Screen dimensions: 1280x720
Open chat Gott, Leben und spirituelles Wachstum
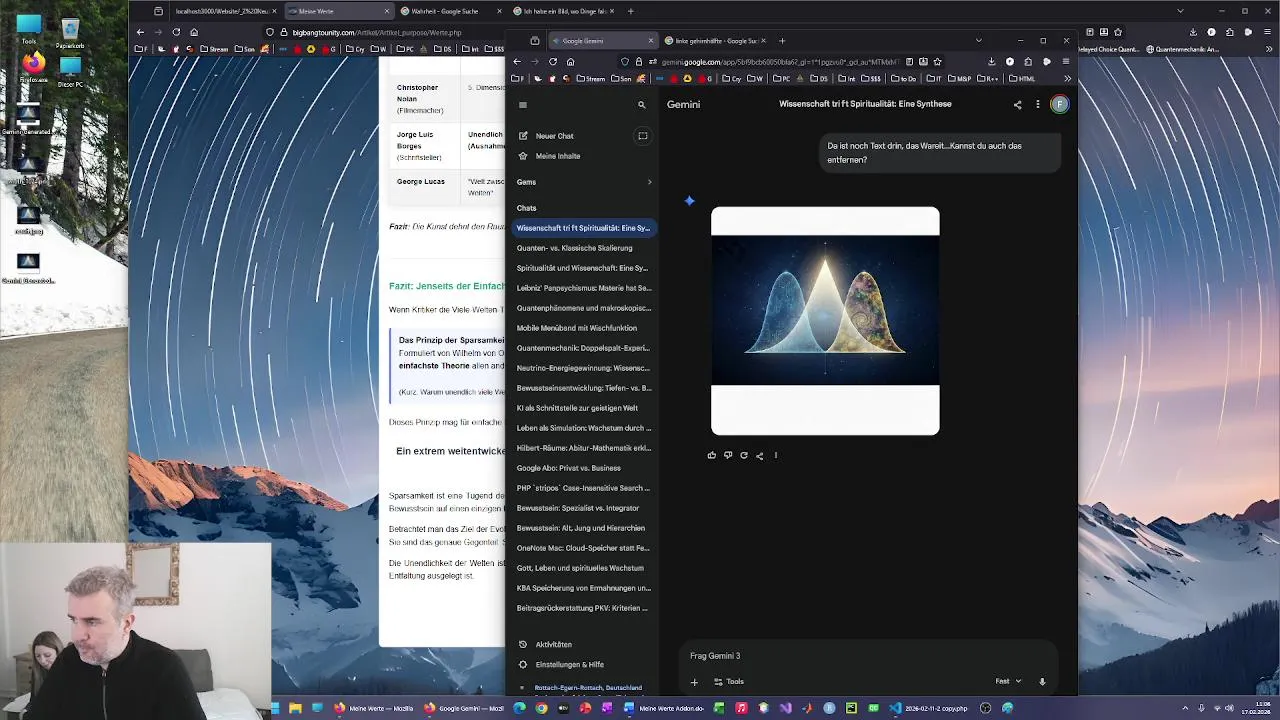[x=584, y=568]
